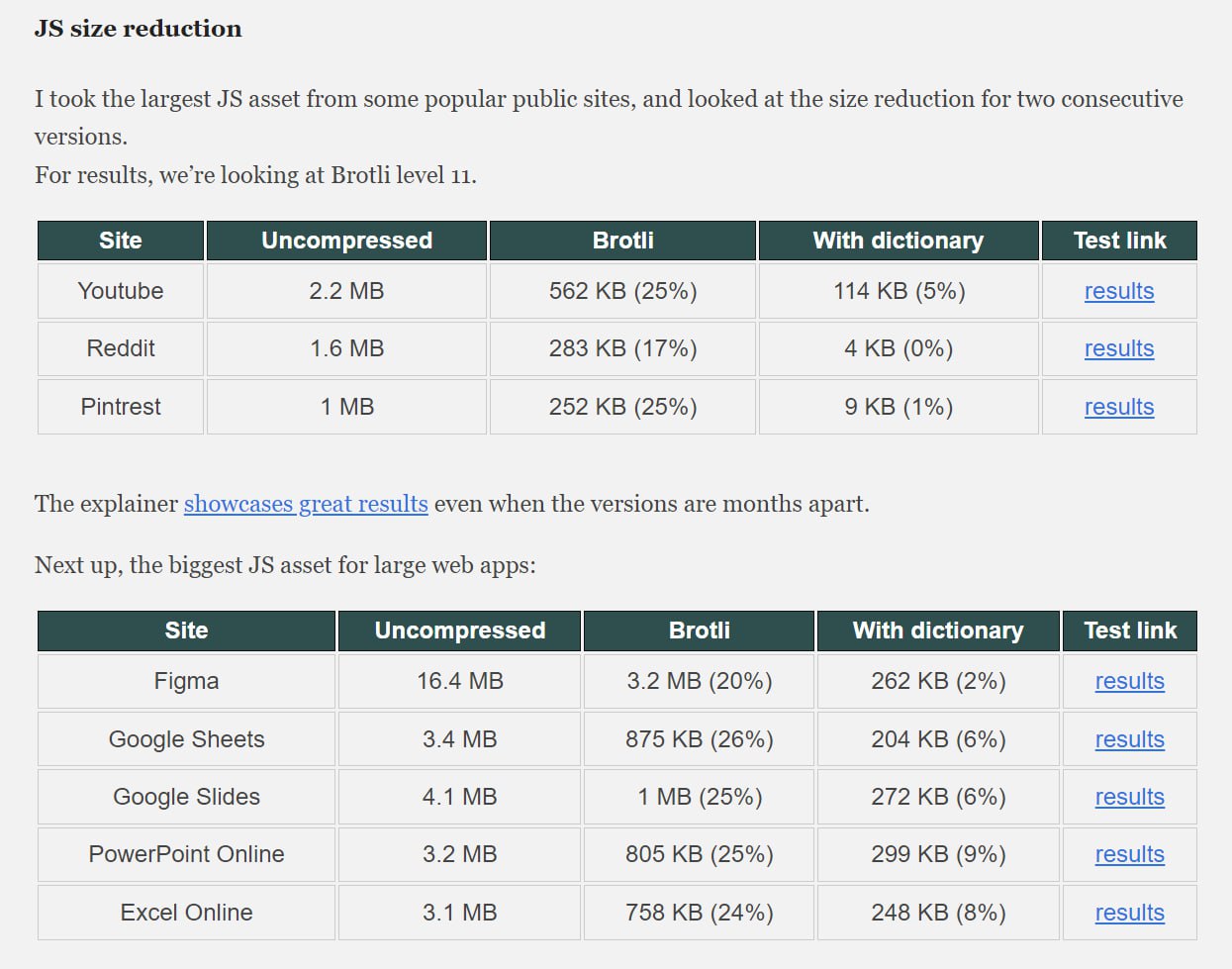Click the 'Next up, the biggest JS asset' sentence
Viewport: 1232px width, 969px height.
[x=285, y=565]
